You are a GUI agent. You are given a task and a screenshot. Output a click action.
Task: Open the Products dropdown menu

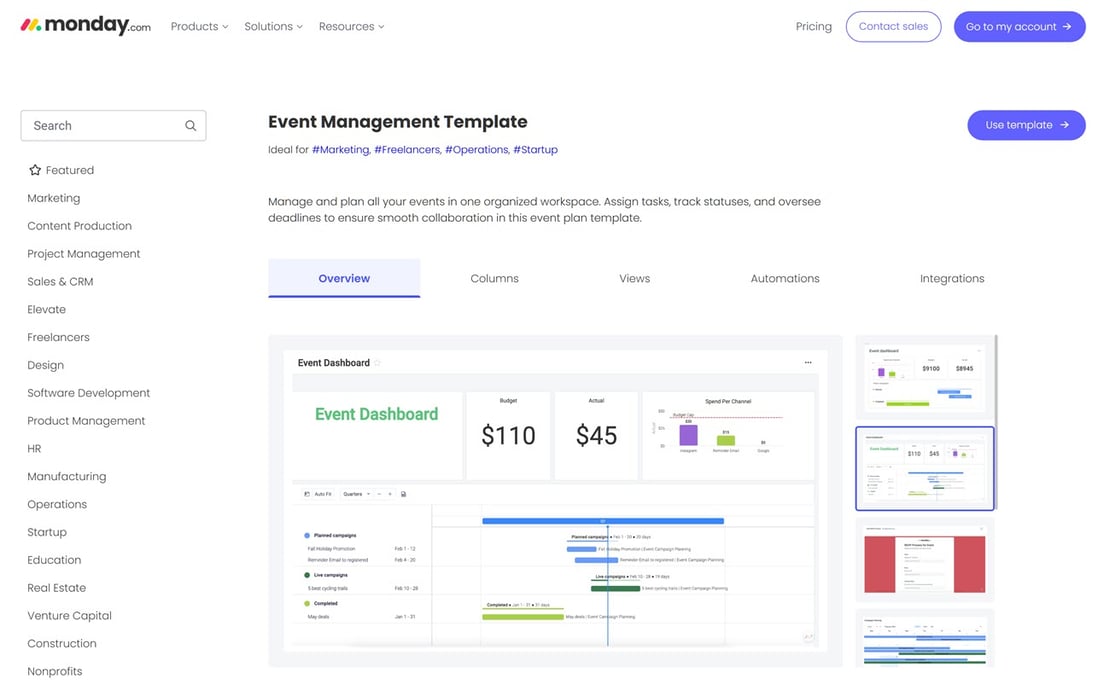[x=199, y=26]
